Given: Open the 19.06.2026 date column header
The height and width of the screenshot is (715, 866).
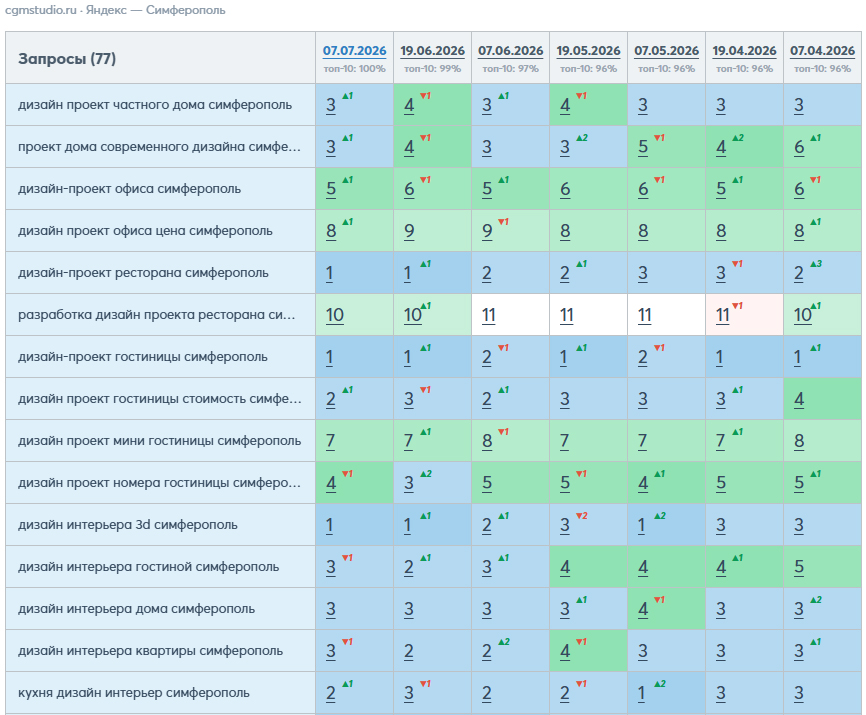Looking at the screenshot, I should tap(432, 51).
